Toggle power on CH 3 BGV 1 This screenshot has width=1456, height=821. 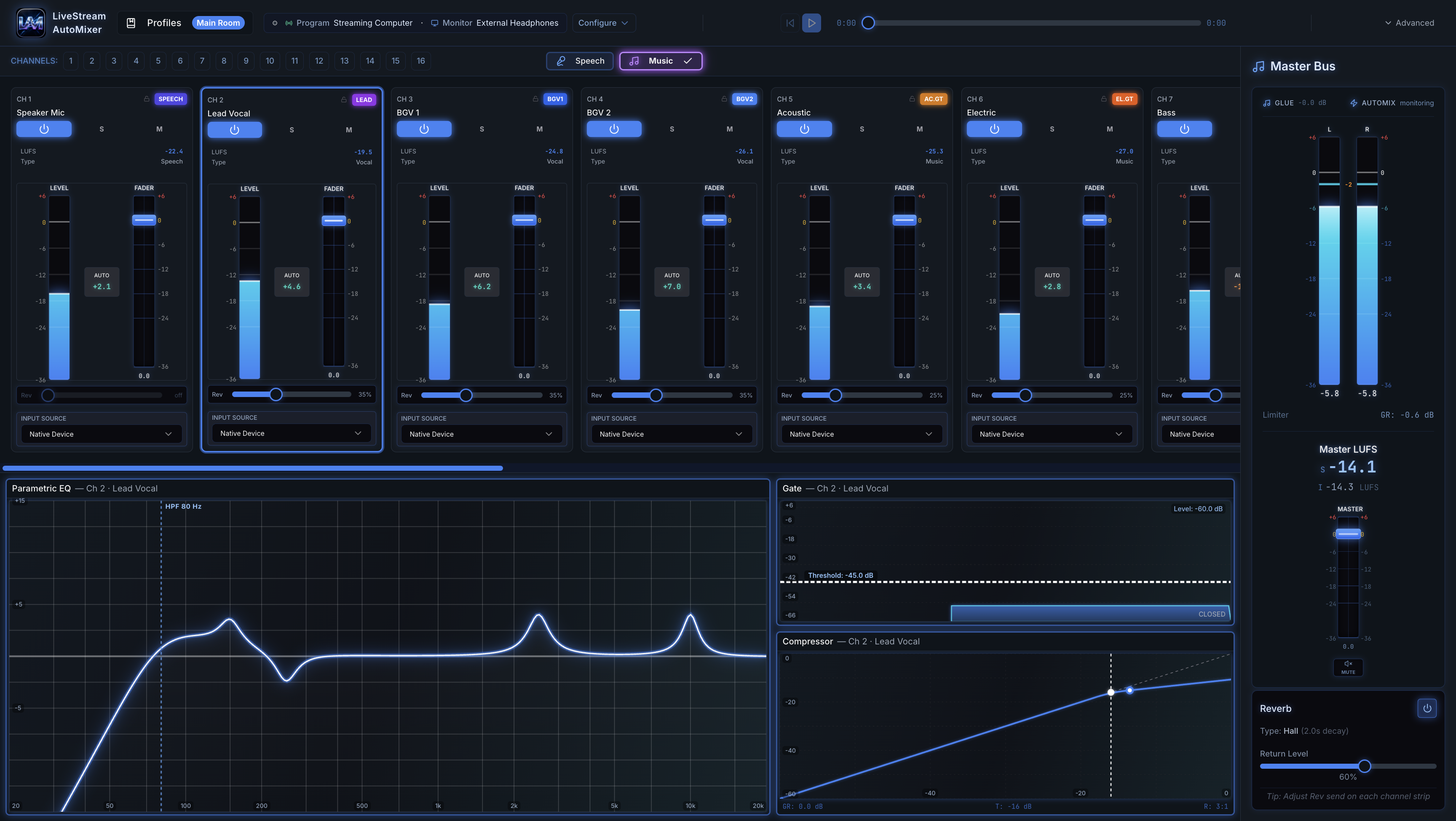click(x=424, y=129)
